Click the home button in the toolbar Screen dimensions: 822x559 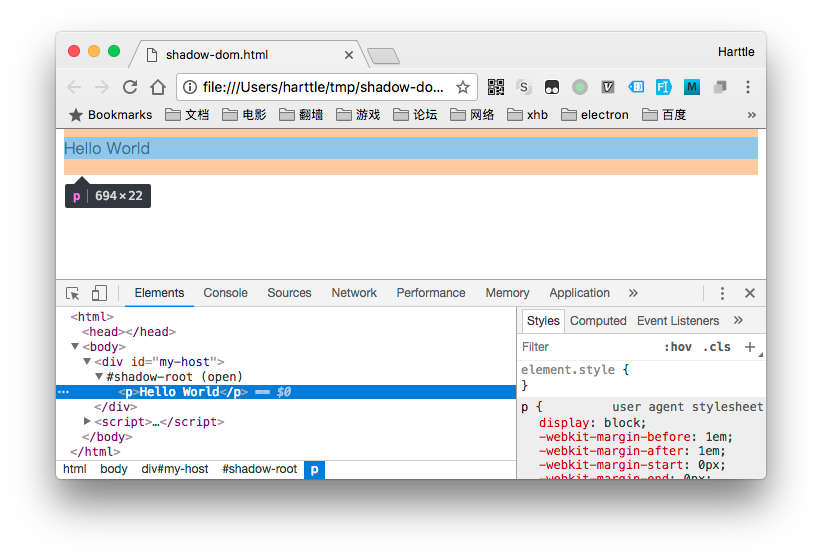158,87
